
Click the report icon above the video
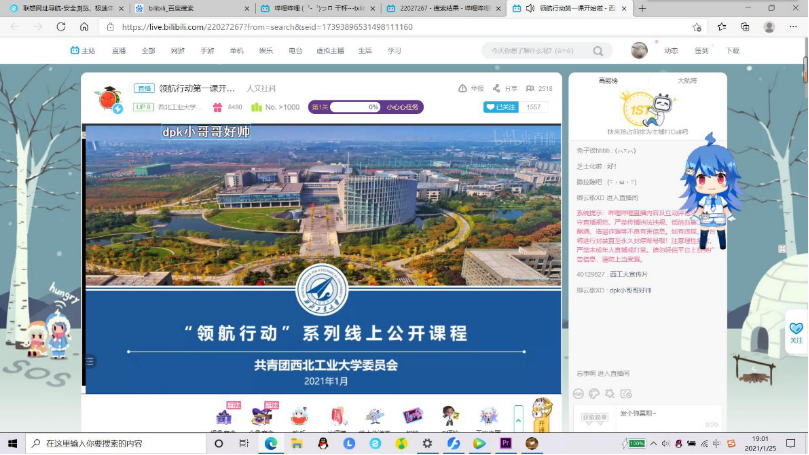point(463,88)
